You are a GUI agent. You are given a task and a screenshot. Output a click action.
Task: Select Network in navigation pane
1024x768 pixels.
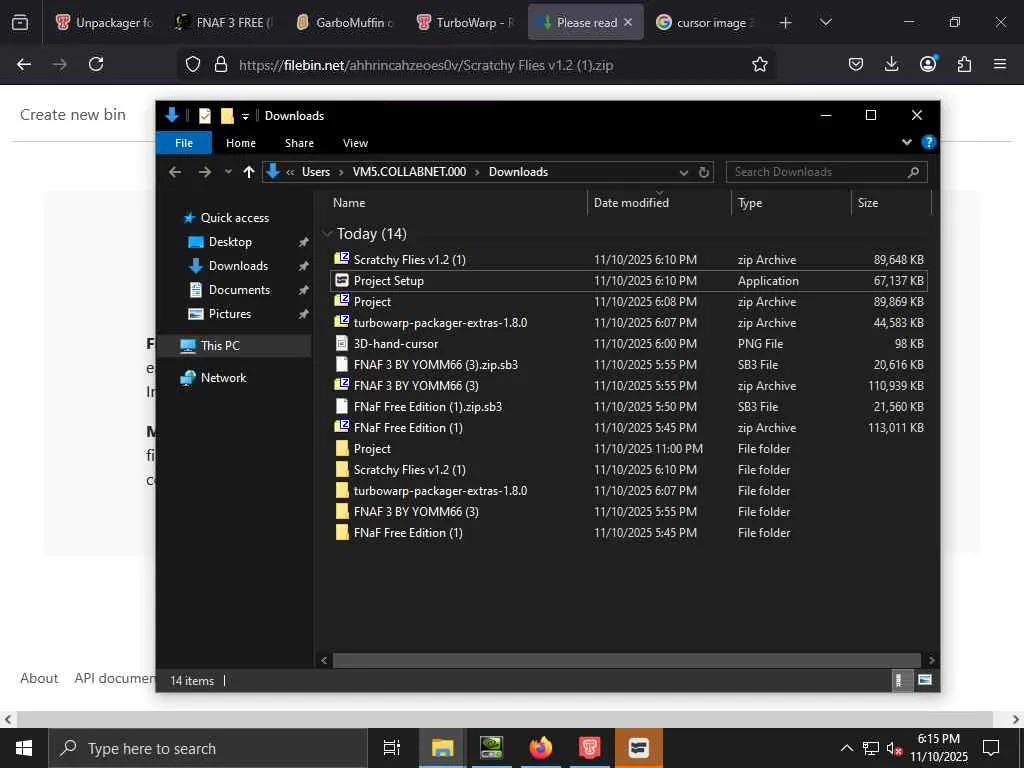(x=223, y=377)
